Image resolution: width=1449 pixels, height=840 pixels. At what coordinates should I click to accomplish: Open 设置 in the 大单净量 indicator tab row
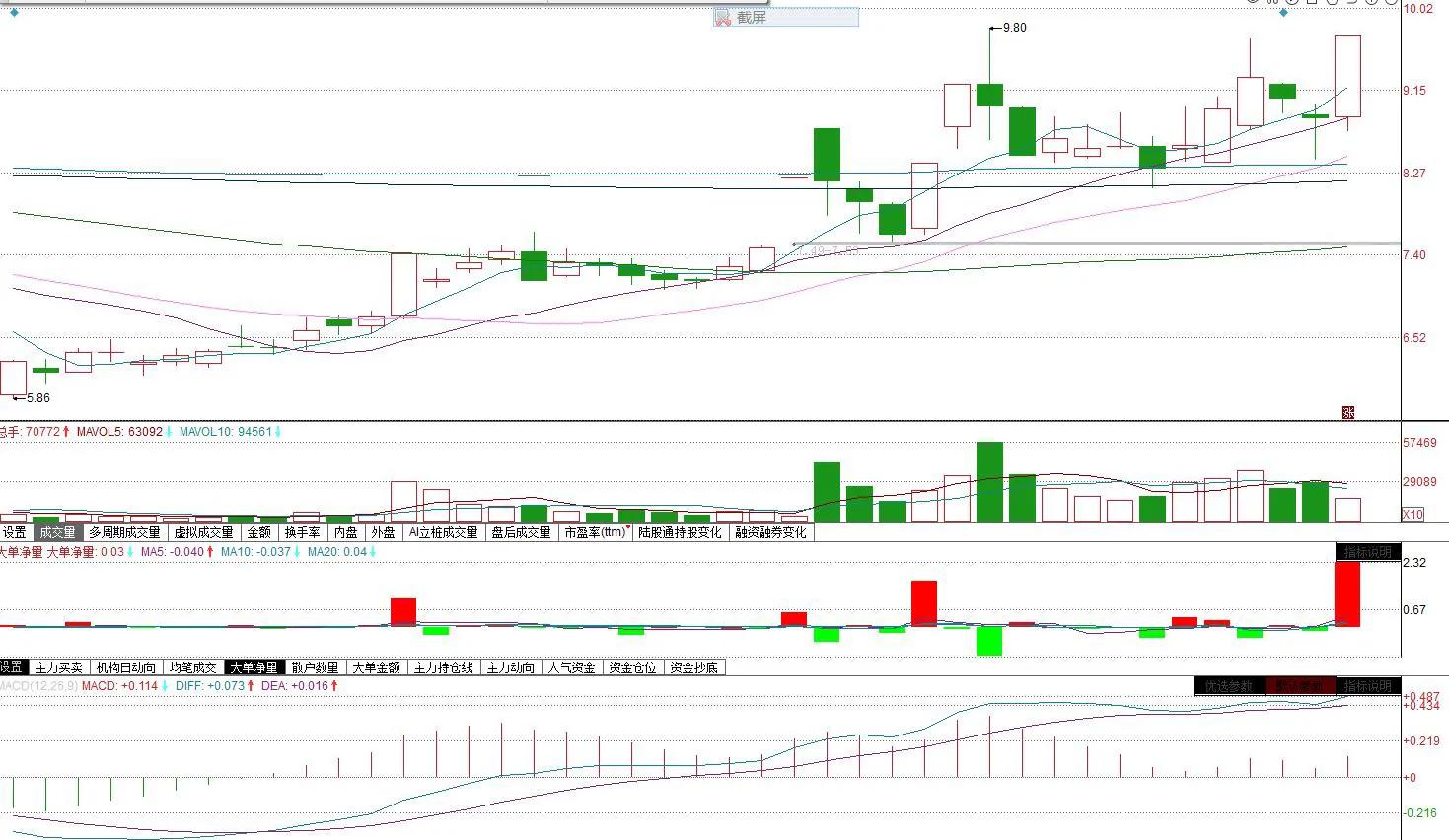(12, 667)
